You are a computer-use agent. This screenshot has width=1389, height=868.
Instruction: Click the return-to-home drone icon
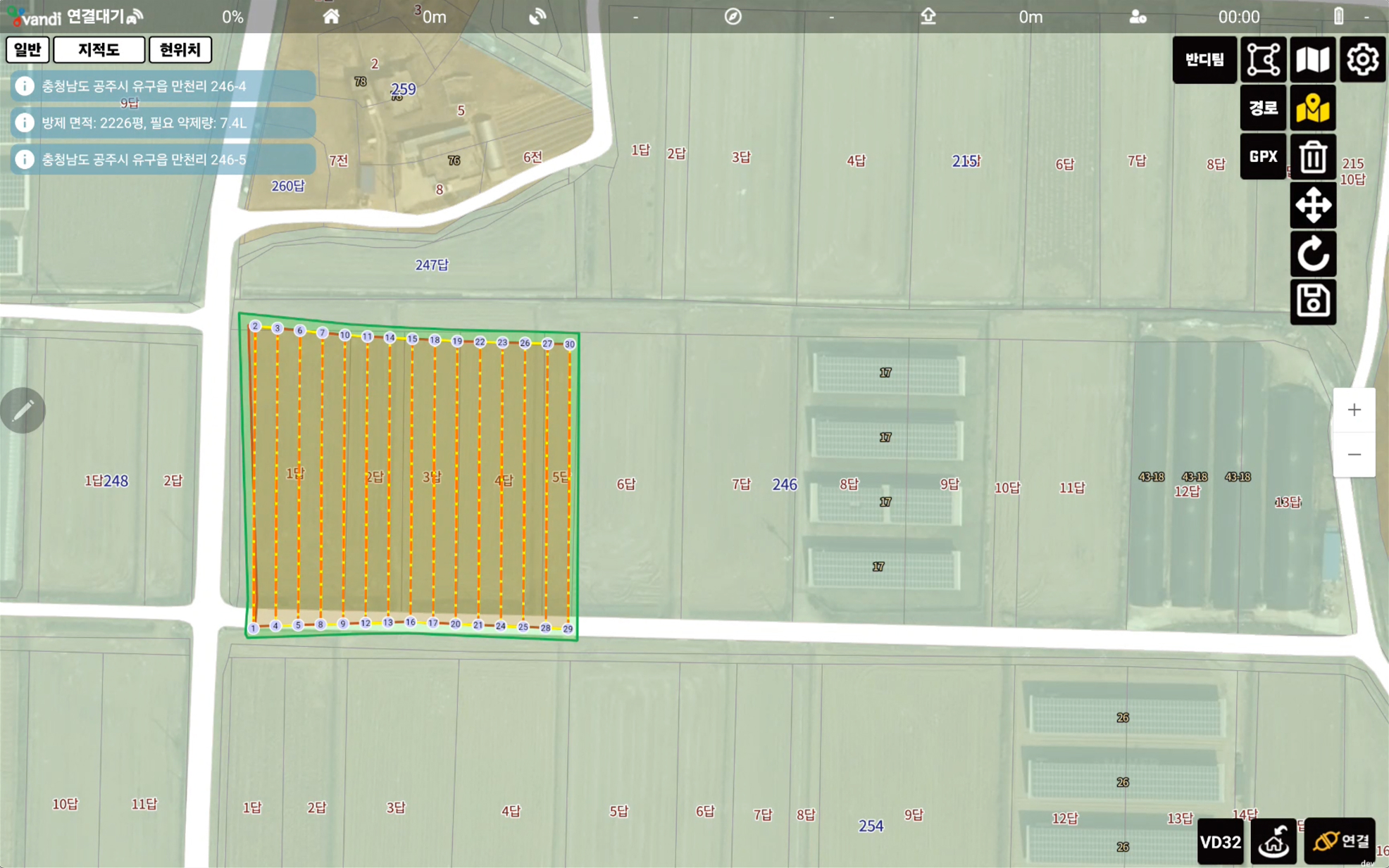point(1273,841)
